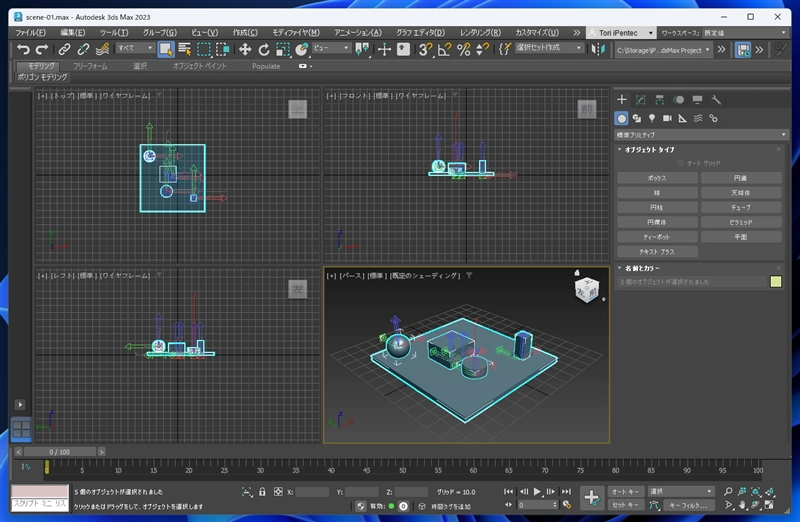This screenshot has width=800, height=522.
Task: Click the Unlink Selection broken-chain icon
Action: [83, 49]
